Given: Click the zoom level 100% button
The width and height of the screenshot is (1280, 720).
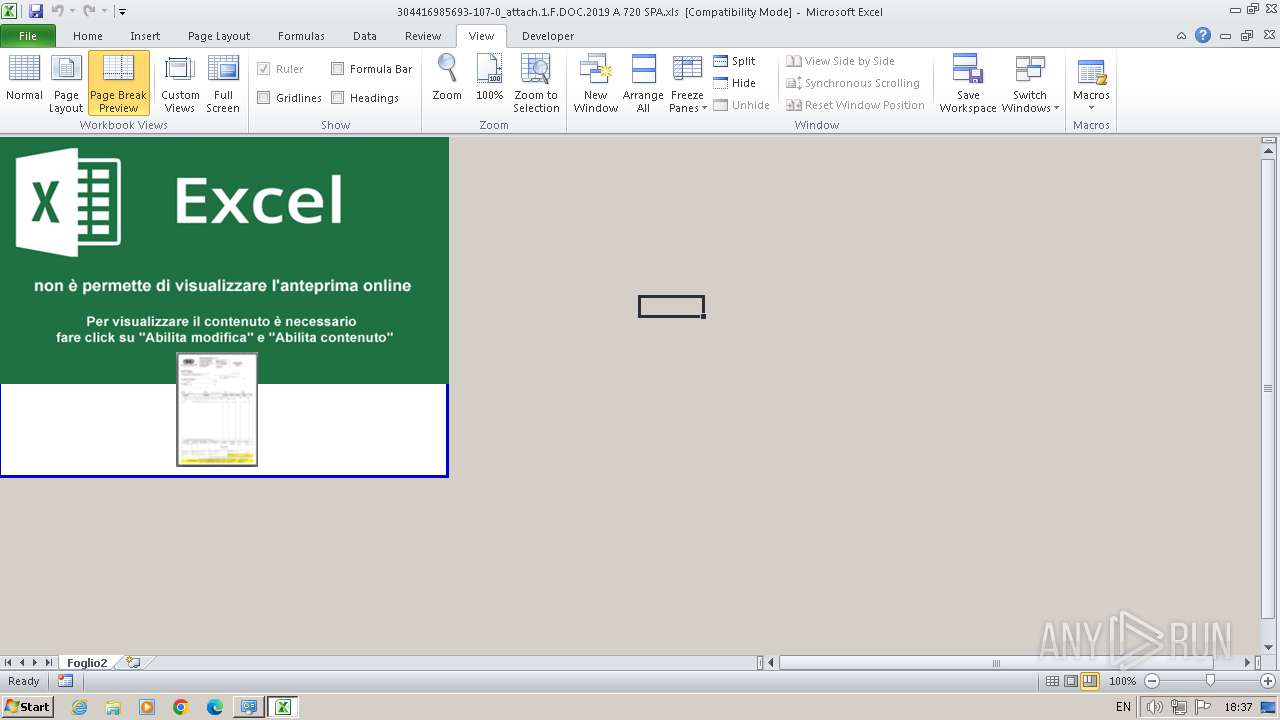Looking at the screenshot, I should (1123, 681).
